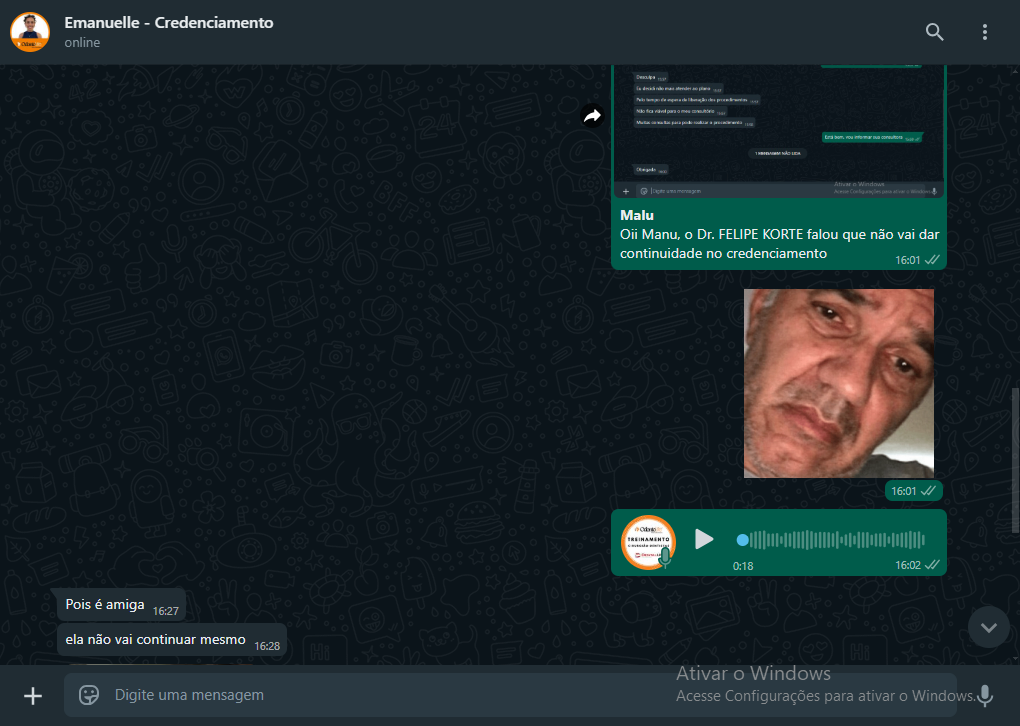This screenshot has height=726, width=1020.
Task: Open the forwarded chat screenshot image
Action: (x=778, y=130)
